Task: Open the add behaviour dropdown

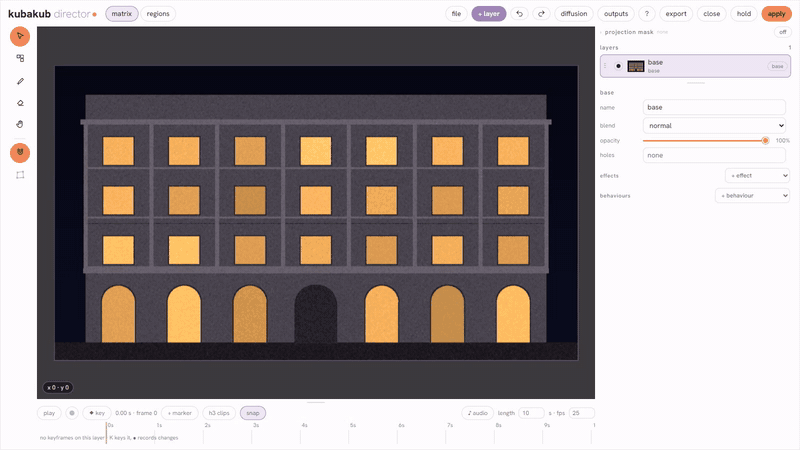Action: (753, 195)
